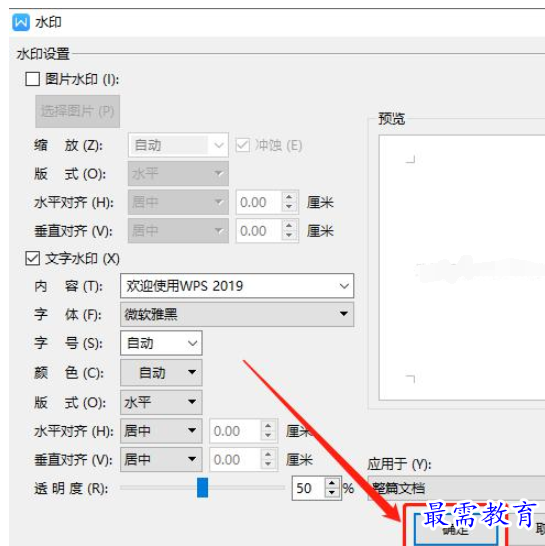This screenshot has width=545, height=546.
Task: Increase picture horizontal offset with up arrow
Action: point(289,197)
